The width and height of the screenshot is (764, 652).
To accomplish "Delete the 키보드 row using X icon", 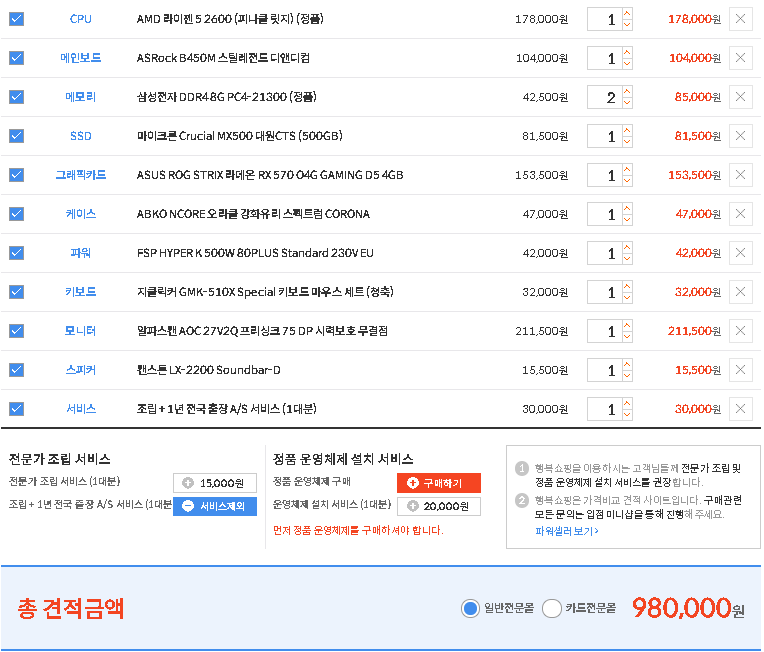I will pos(740,292).
